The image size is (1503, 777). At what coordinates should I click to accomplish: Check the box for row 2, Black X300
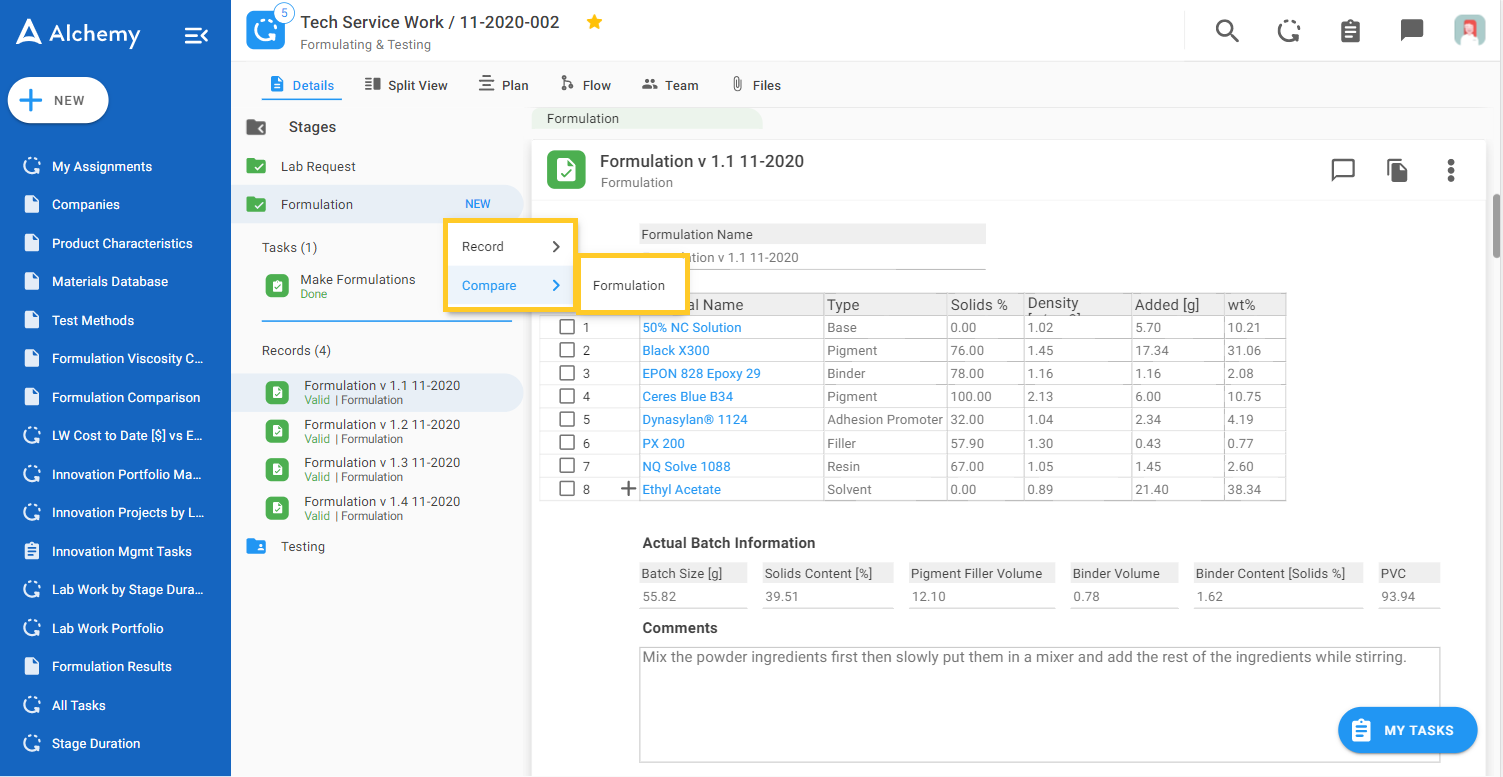pyautogui.click(x=567, y=350)
